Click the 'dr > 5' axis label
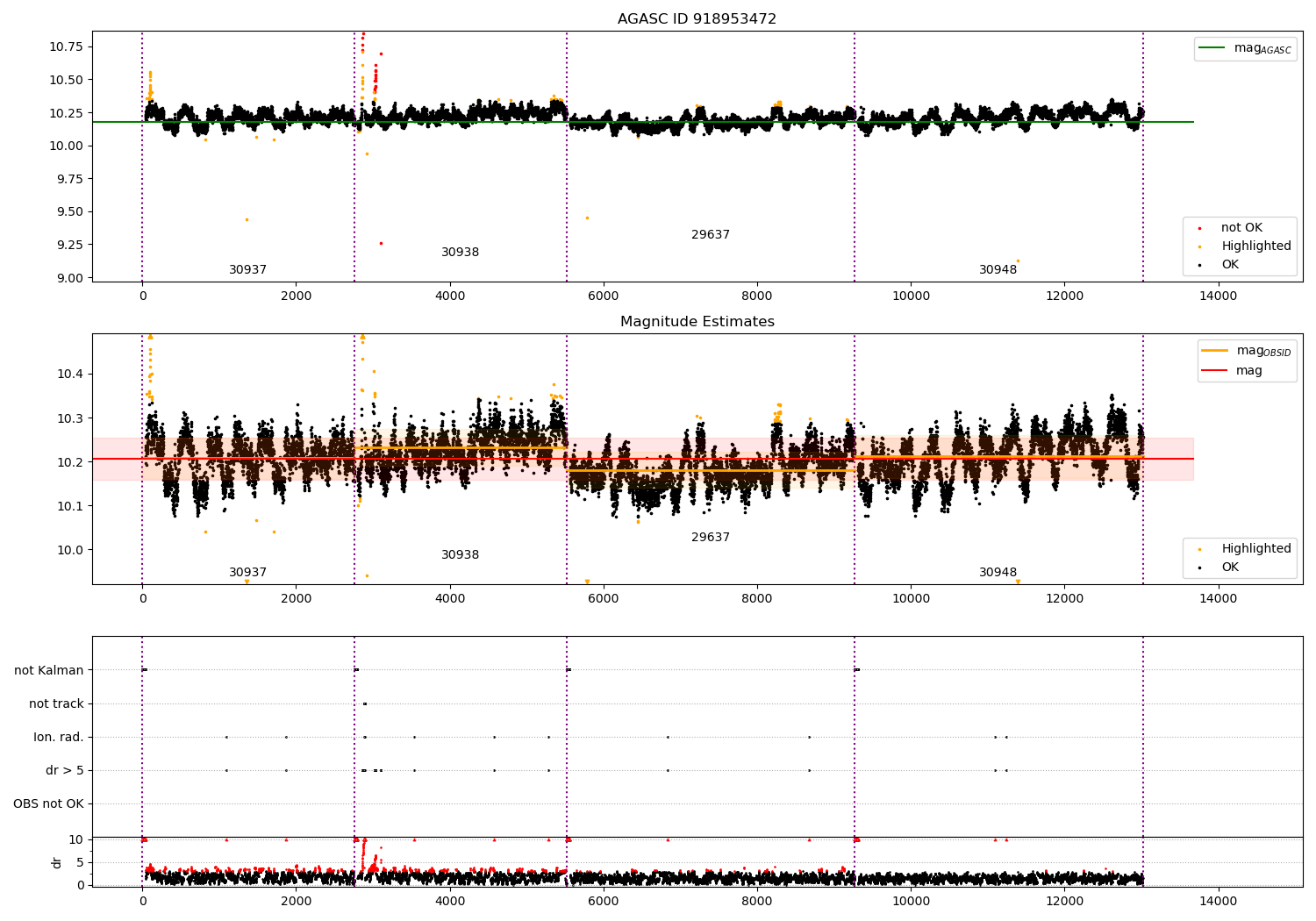The height and width of the screenshot is (921, 1316). (x=65, y=771)
